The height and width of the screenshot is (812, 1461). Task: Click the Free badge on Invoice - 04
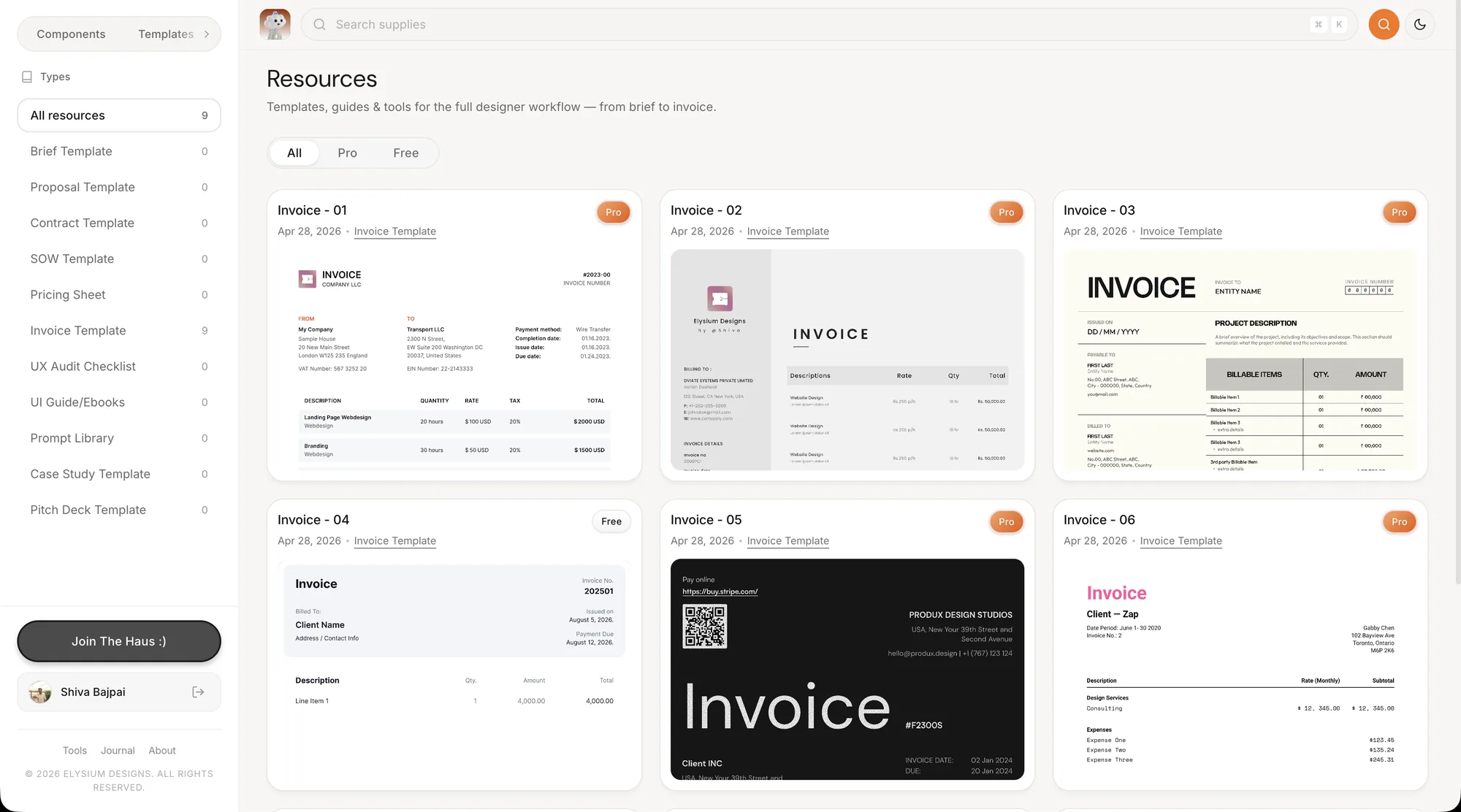tap(611, 521)
